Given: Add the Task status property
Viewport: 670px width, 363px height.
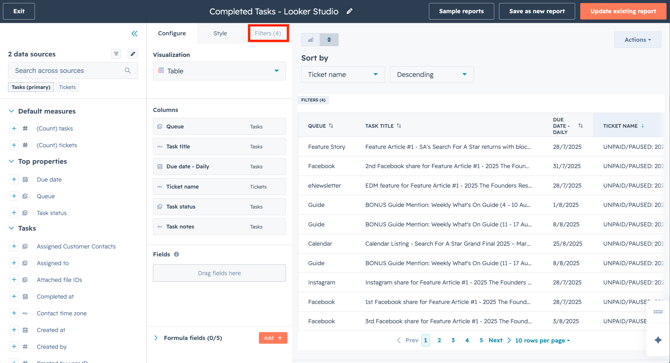Looking at the screenshot, I should coord(14,213).
